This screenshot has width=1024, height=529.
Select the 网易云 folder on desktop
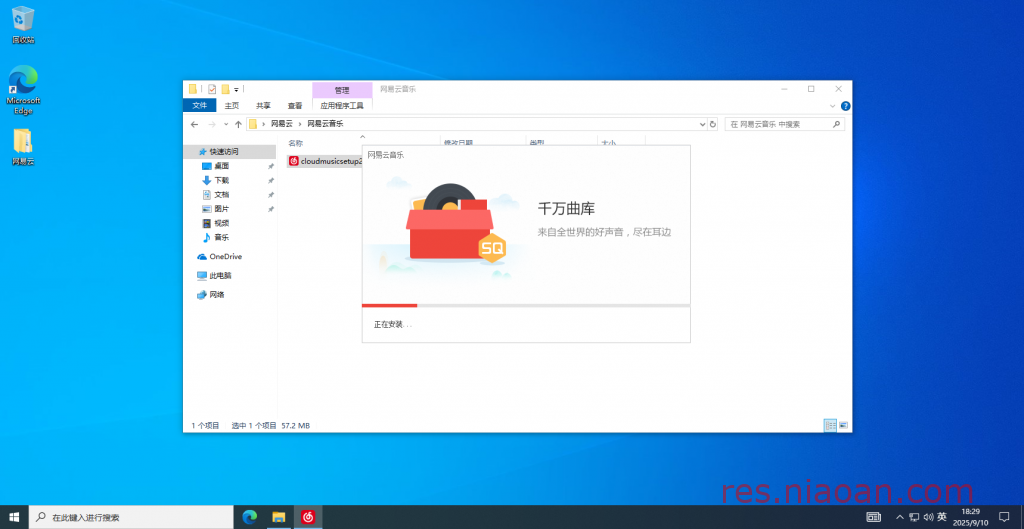[x=23, y=147]
